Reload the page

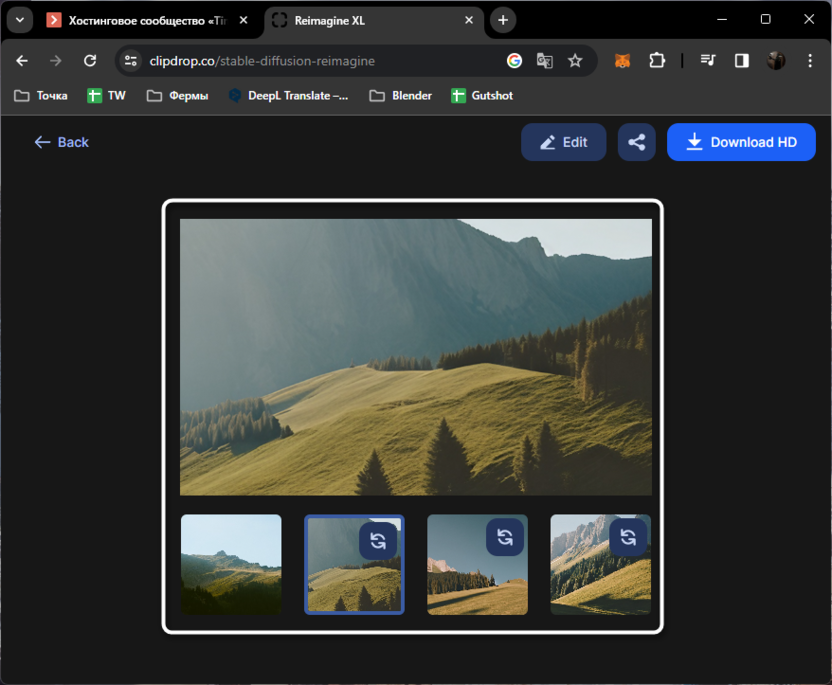90,61
